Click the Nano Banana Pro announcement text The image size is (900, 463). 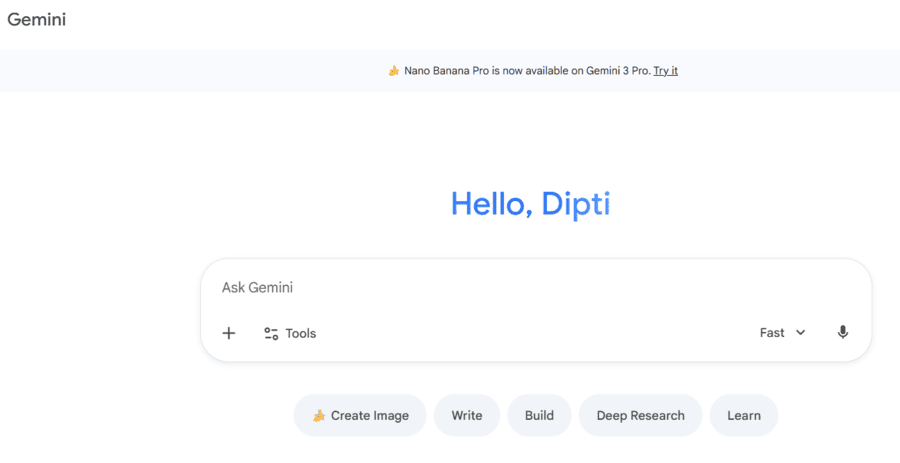[x=527, y=71]
